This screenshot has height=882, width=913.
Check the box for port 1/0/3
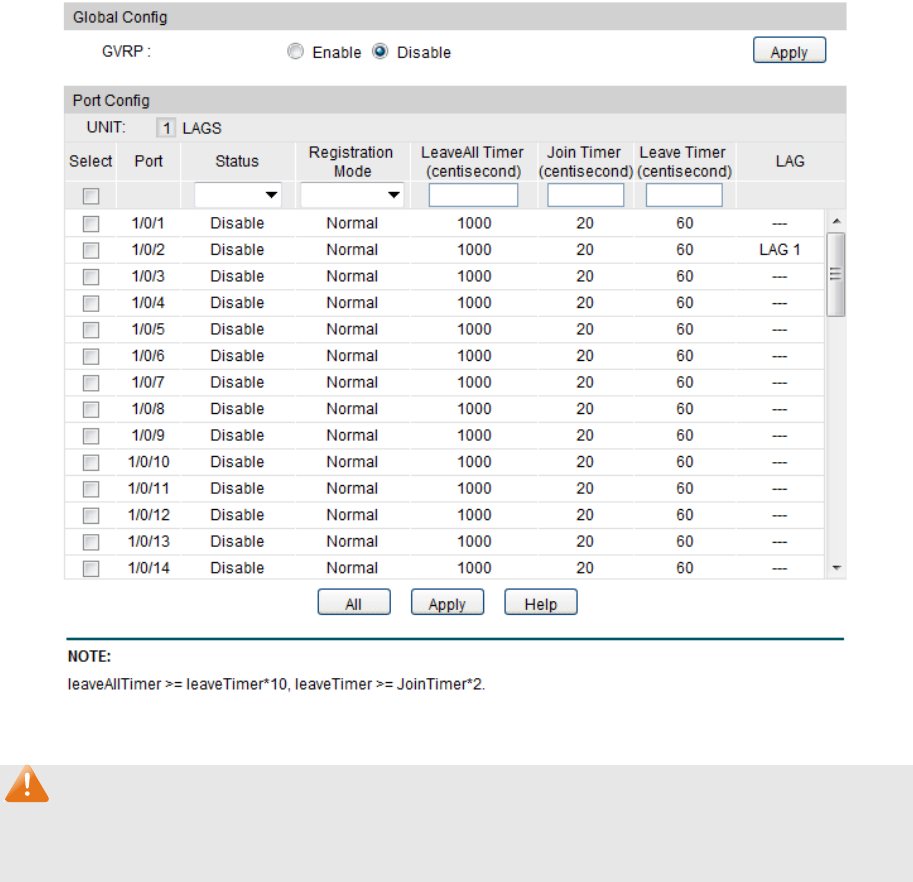pyautogui.click(x=91, y=277)
